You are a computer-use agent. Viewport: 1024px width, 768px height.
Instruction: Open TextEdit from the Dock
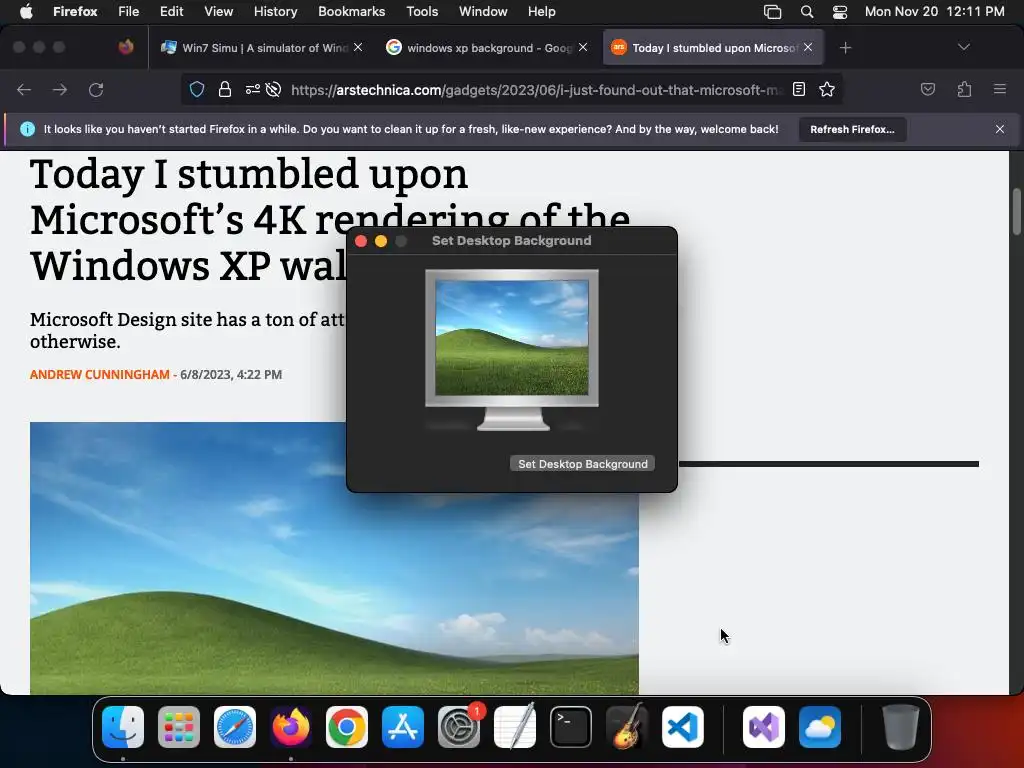pos(515,727)
